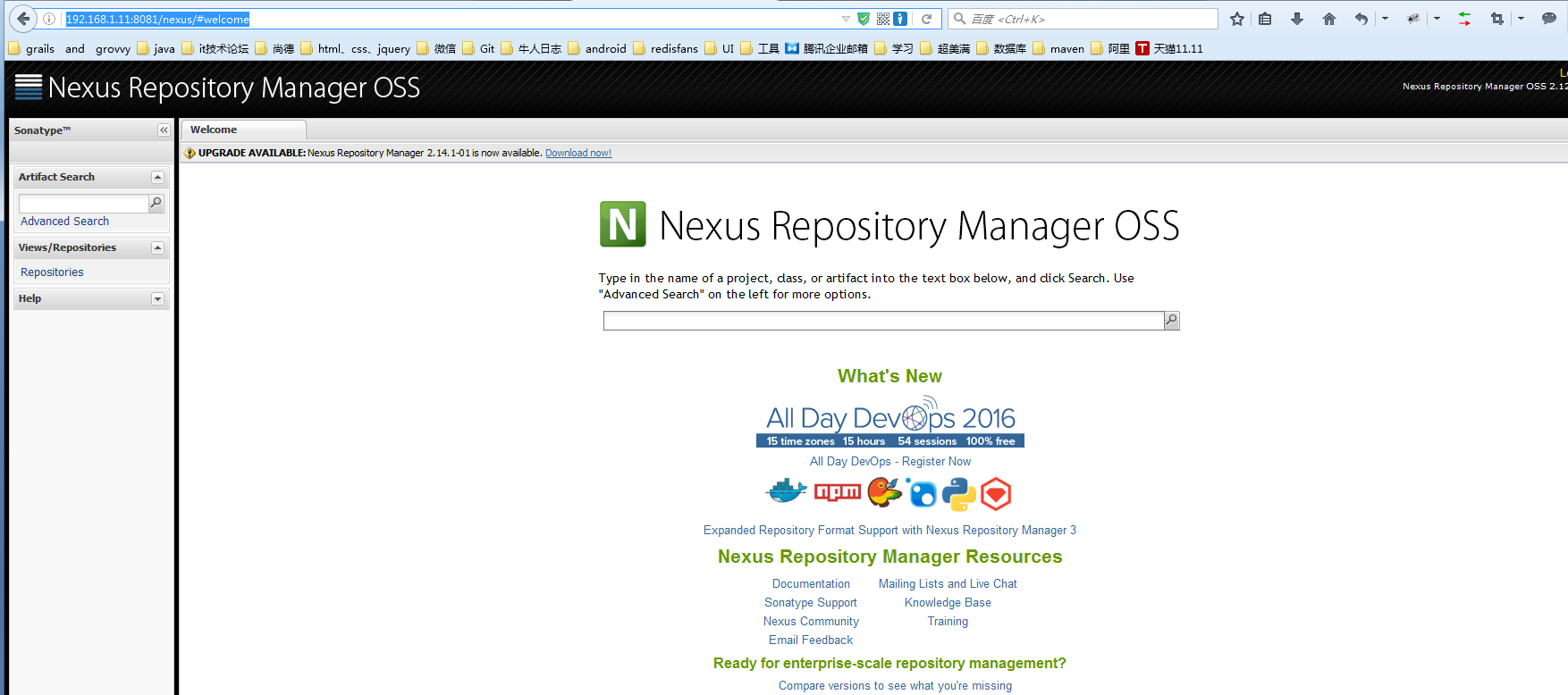Open the QR code icon in address bar
This screenshot has height=695, width=1568.
(882, 19)
